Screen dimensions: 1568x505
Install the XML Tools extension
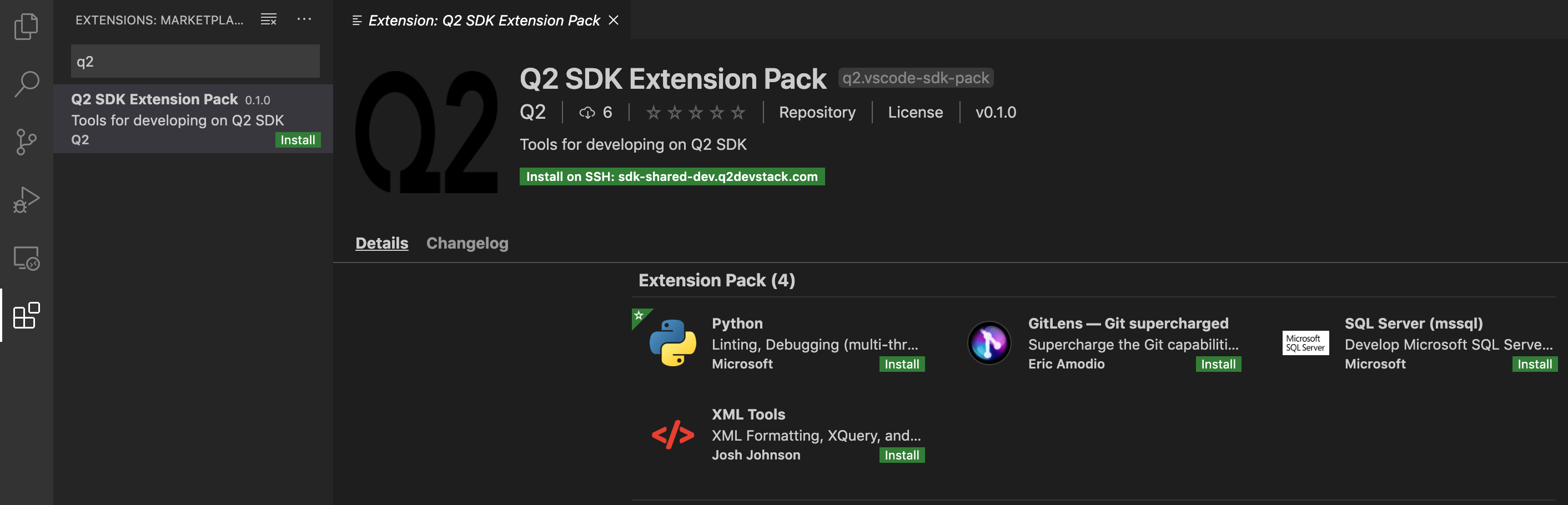pyautogui.click(x=902, y=455)
